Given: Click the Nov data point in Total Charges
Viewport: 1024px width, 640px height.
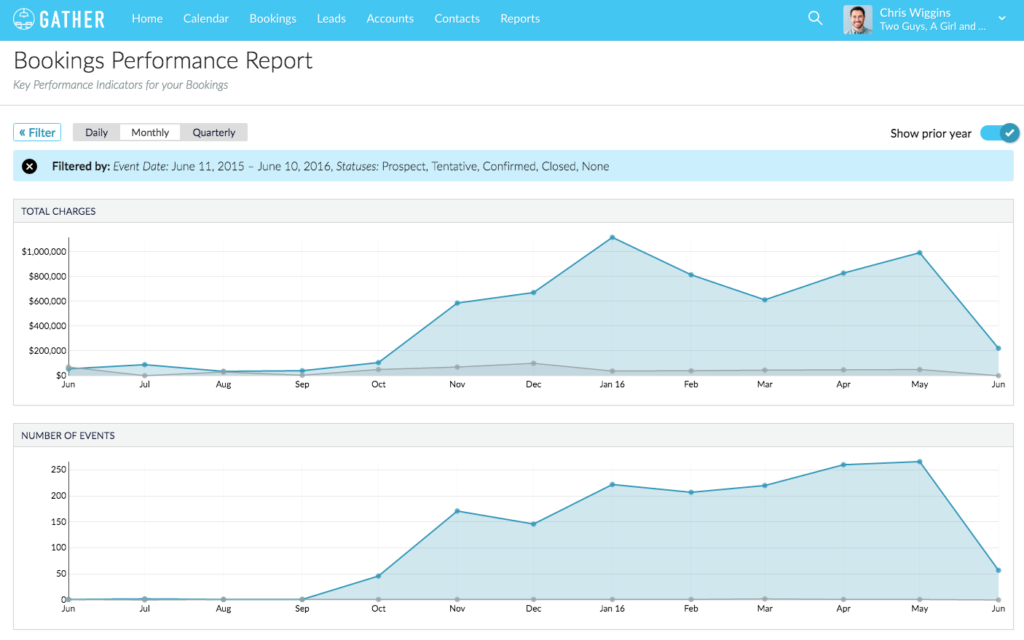Looking at the screenshot, I should (457, 303).
